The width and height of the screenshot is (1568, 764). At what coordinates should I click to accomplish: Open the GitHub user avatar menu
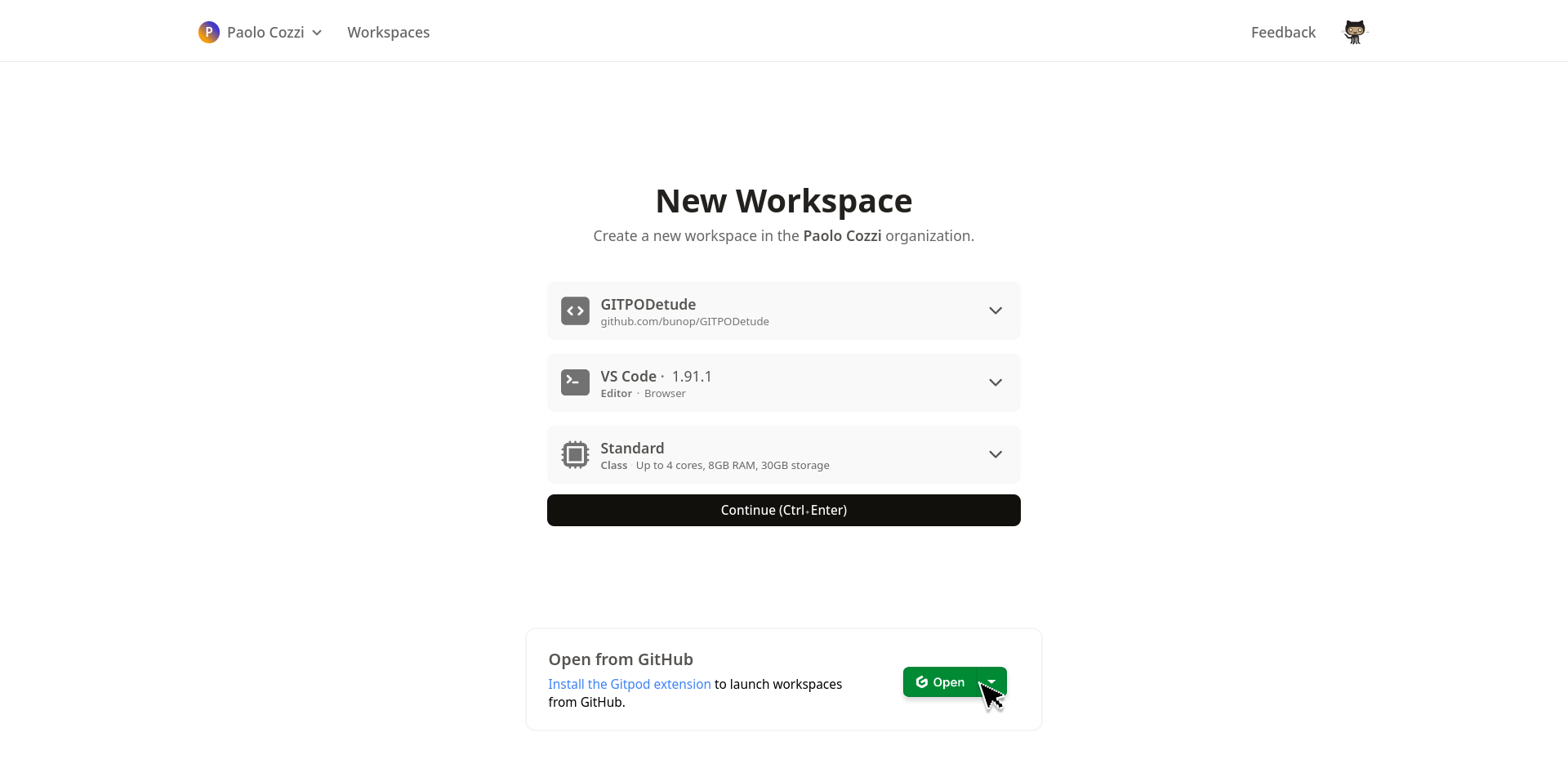pos(1354,33)
